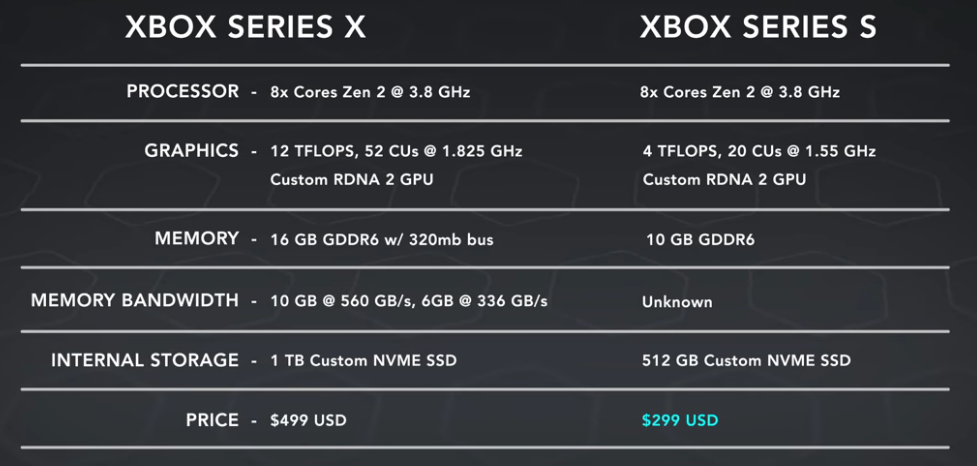
Task: Select the GRAPHICS row label
Action: (x=191, y=151)
